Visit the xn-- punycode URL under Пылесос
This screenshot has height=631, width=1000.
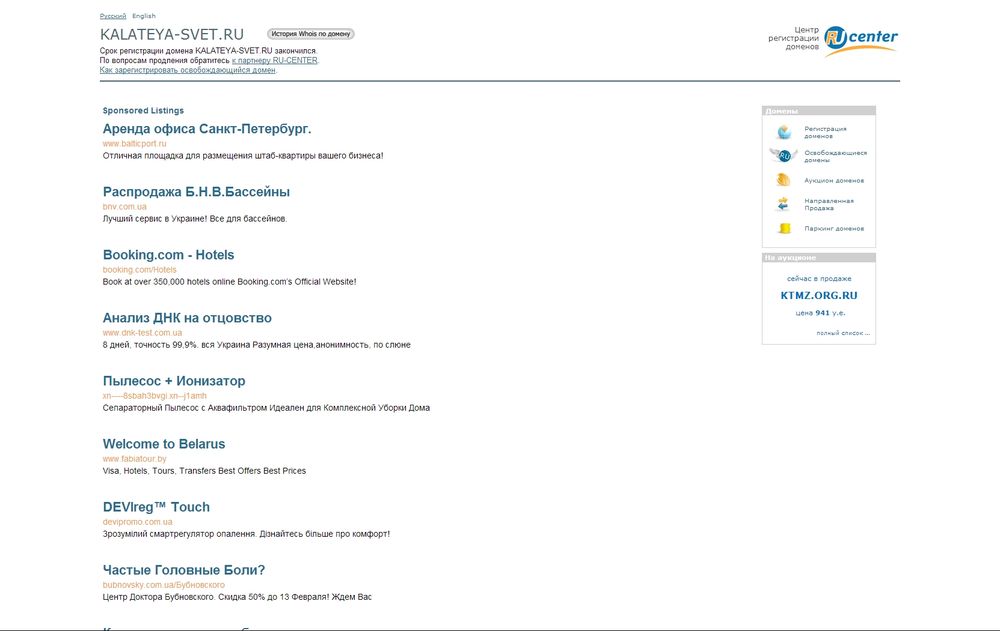point(154,396)
